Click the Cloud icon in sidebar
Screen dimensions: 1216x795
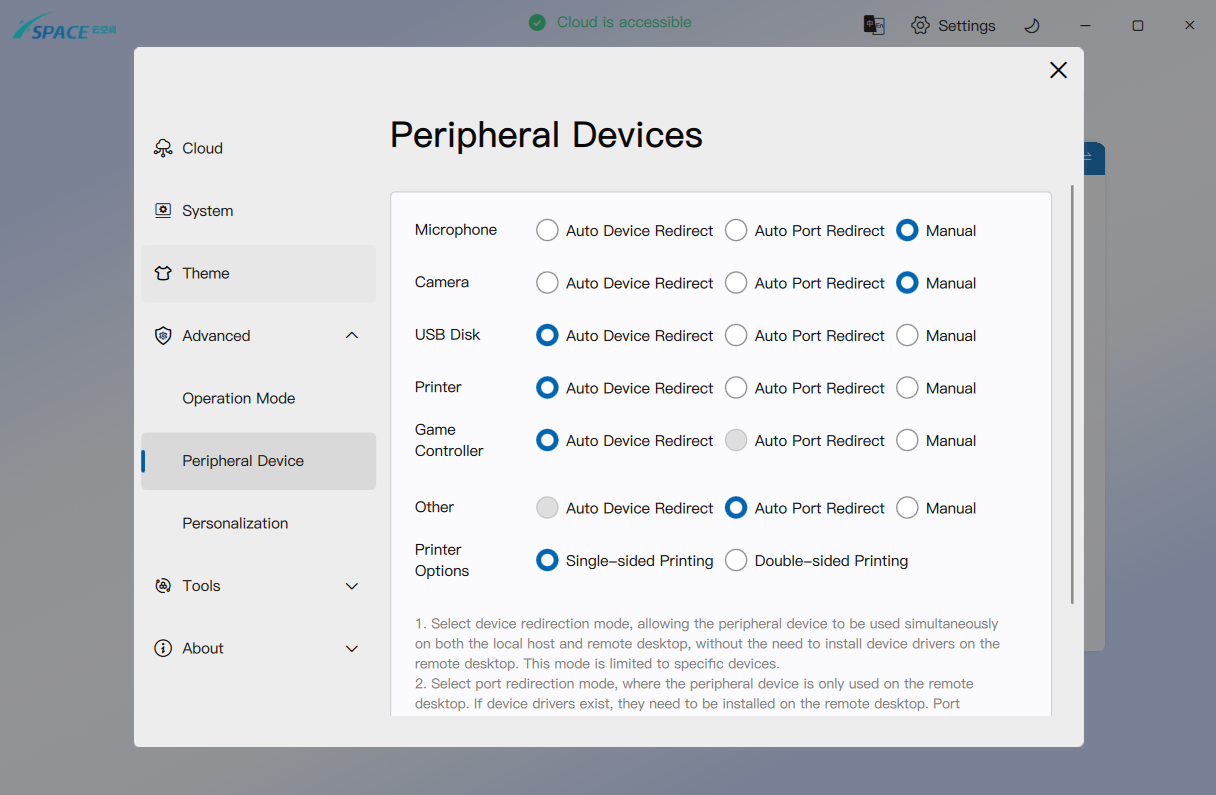point(163,148)
